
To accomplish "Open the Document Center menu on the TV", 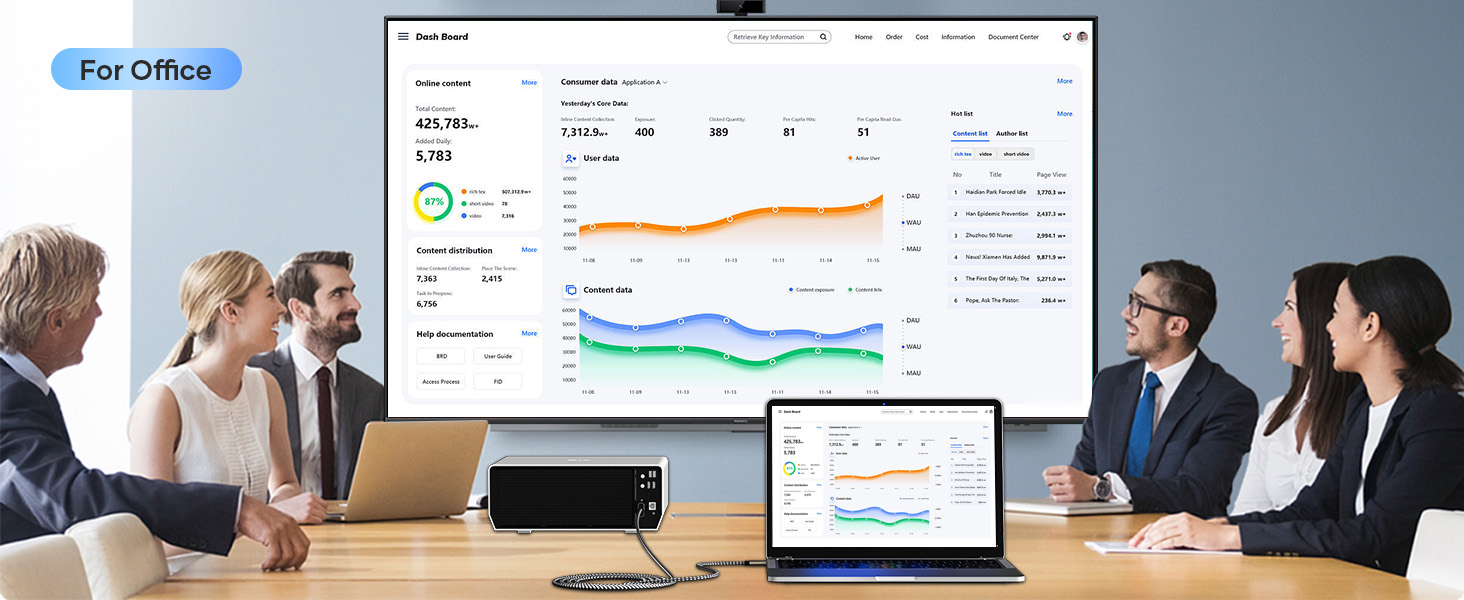I will (x=1013, y=37).
